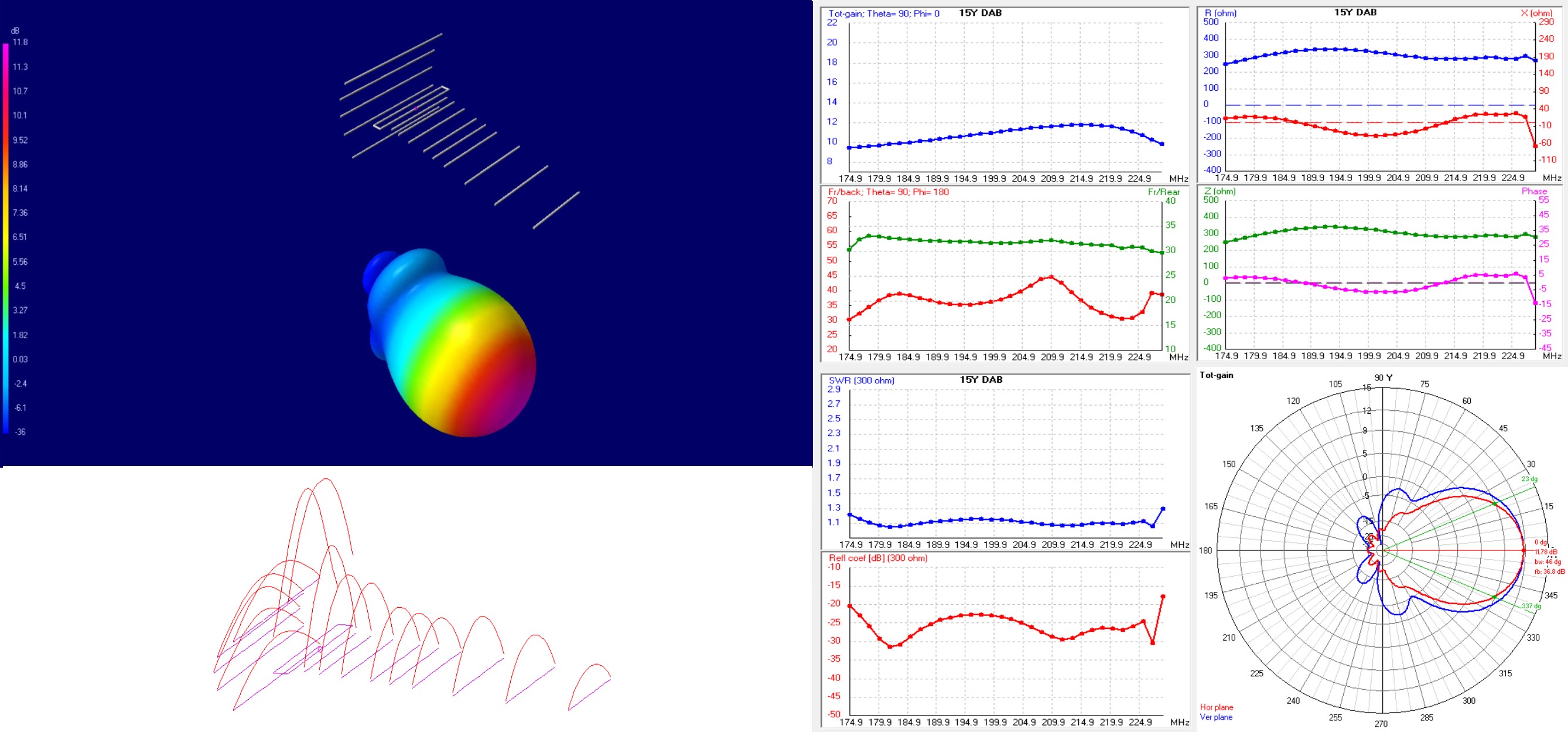Click the '15Y DAB' title of the R/X impedance chart

click(1355, 12)
